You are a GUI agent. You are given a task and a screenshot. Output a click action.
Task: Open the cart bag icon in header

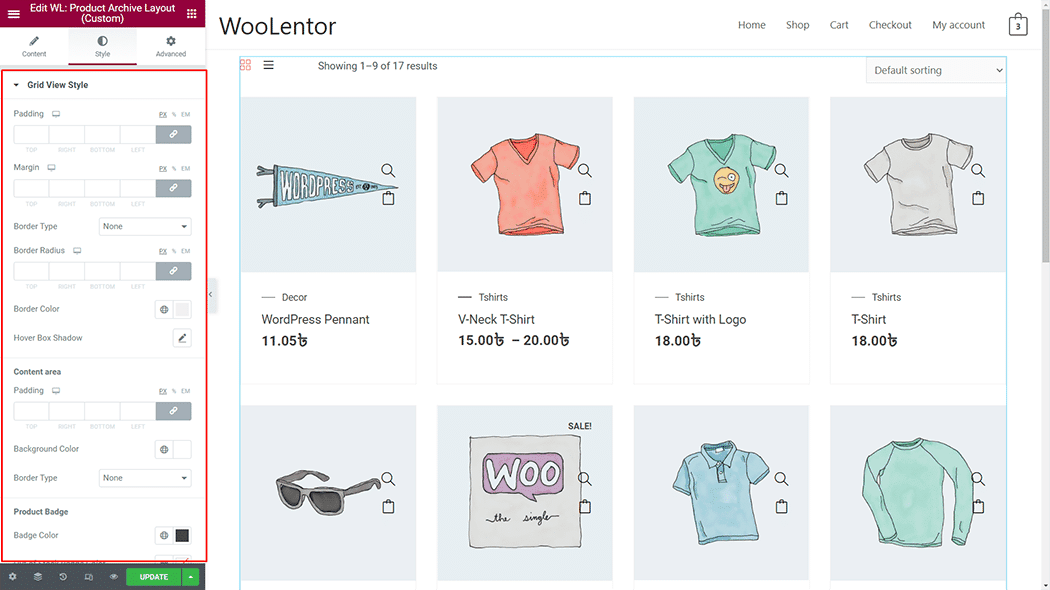point(1018,25)
